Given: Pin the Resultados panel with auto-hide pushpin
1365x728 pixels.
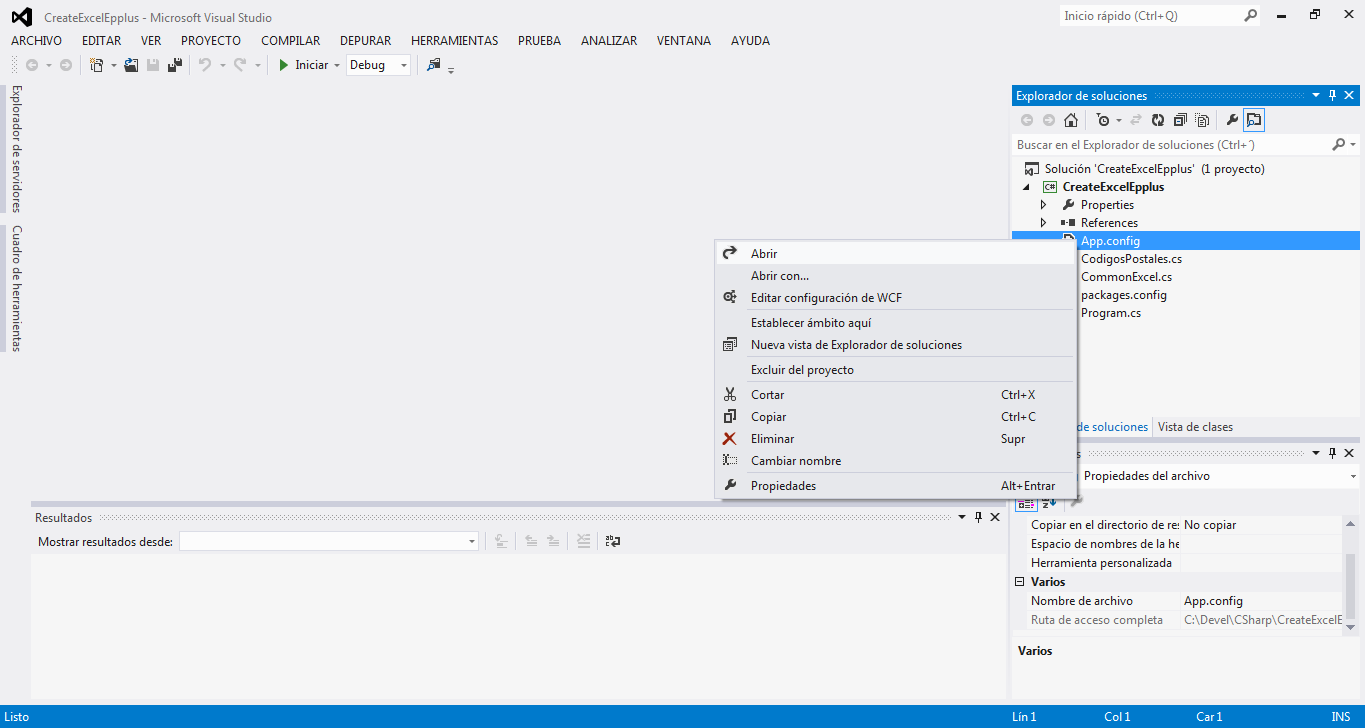Looking at the screenshot, I should pos(978,517).
